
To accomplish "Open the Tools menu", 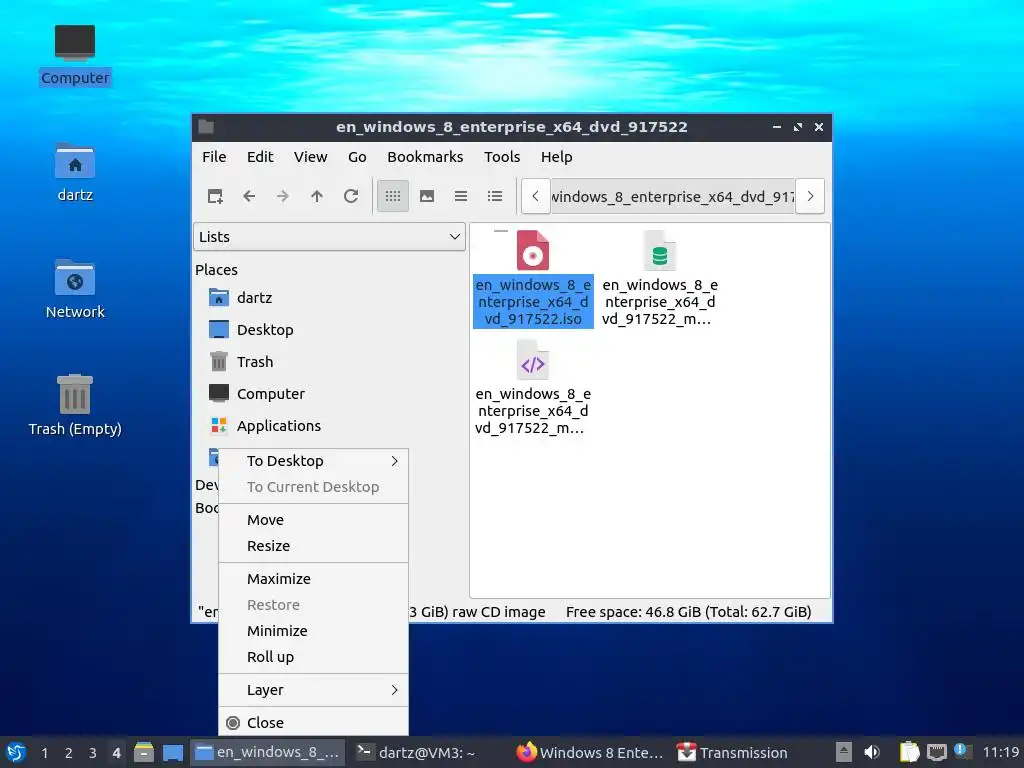I will tap(502, 157).
